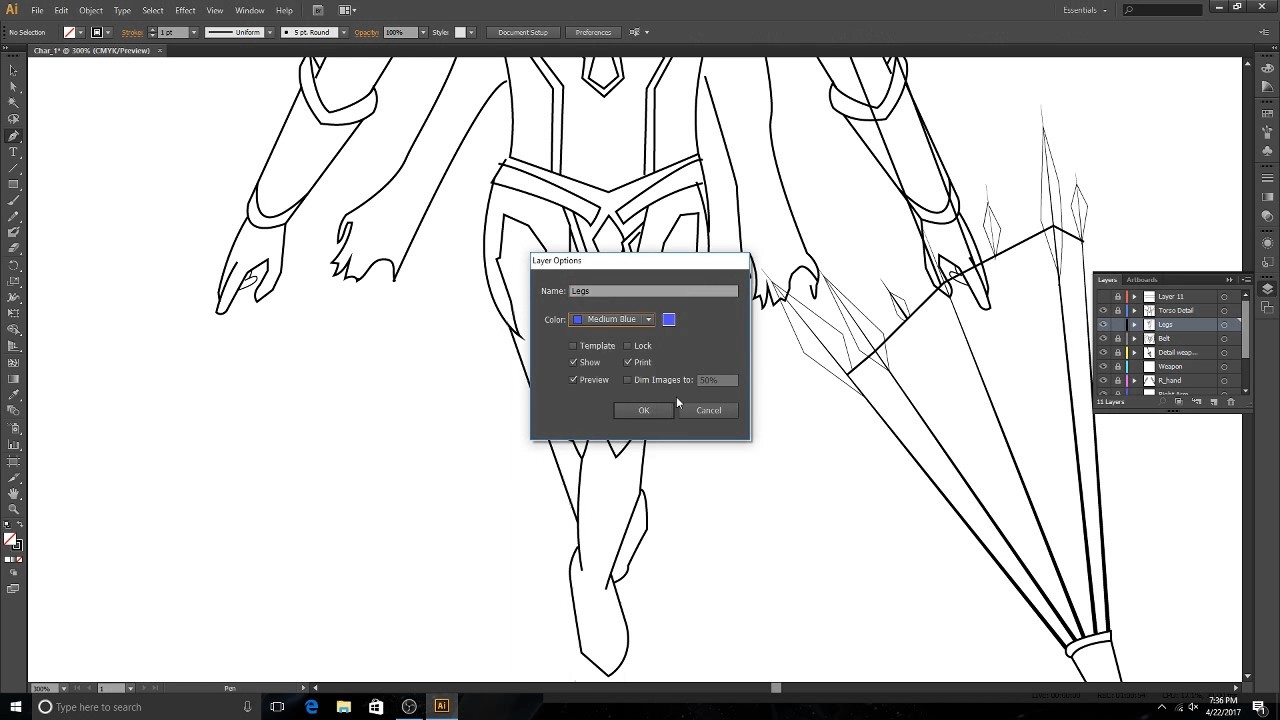Click the Document Setup button
Viewport: 1280px width, 720px height.
tap(523, 33)
